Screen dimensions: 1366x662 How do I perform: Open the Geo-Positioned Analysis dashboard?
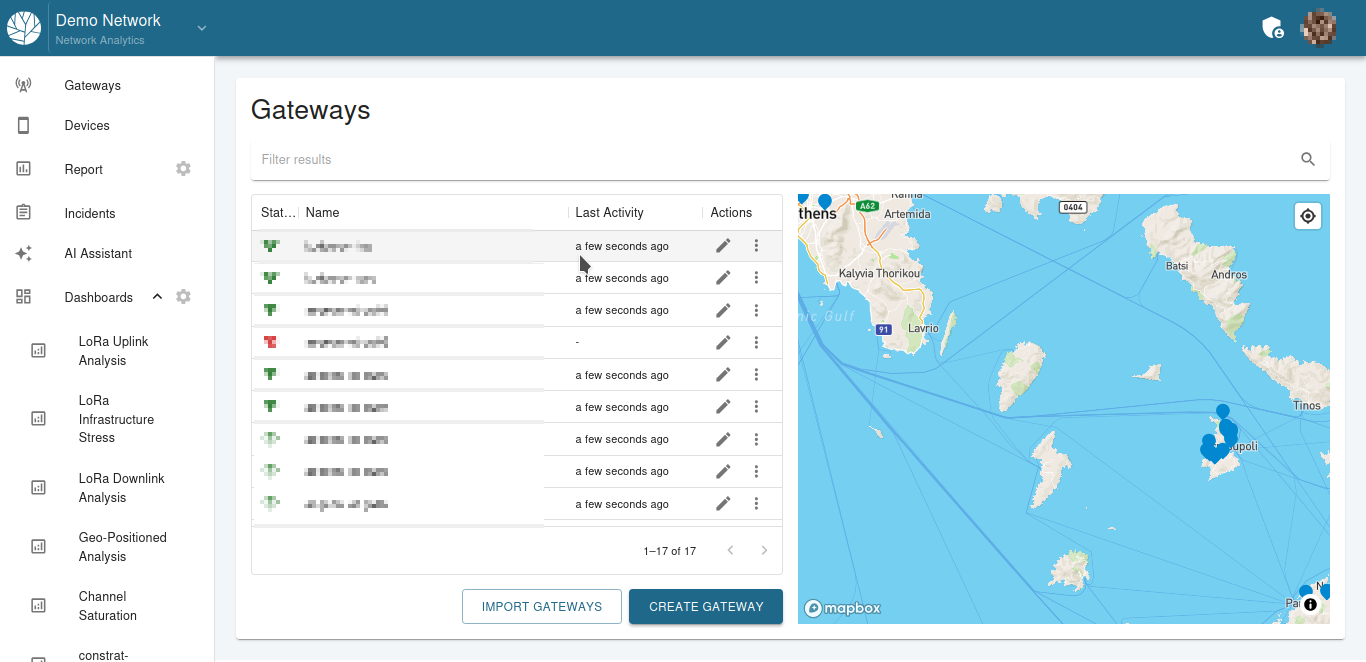122,547
